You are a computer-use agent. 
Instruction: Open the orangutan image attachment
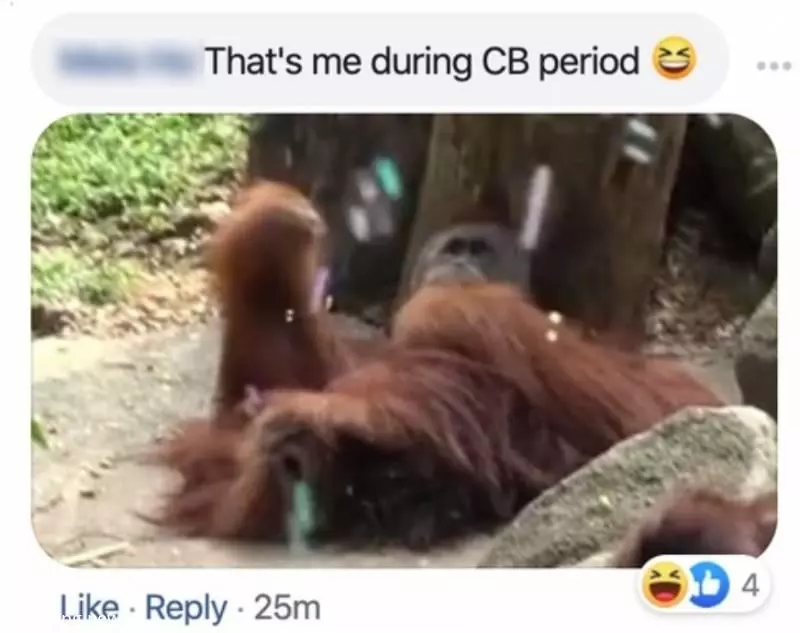404,340
